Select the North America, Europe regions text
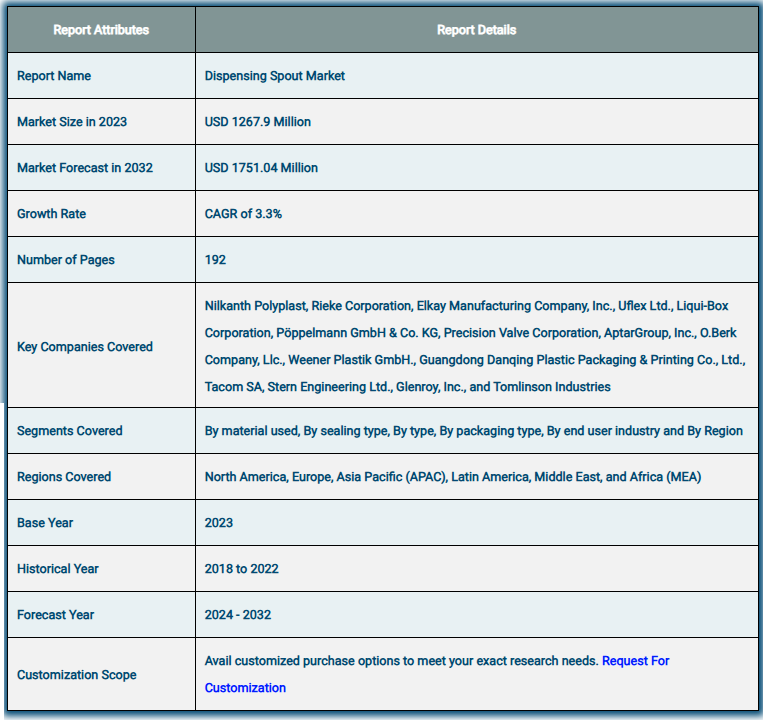Image resolution: width=763 pixels, height=720 pixels. [x=453, y=477]
